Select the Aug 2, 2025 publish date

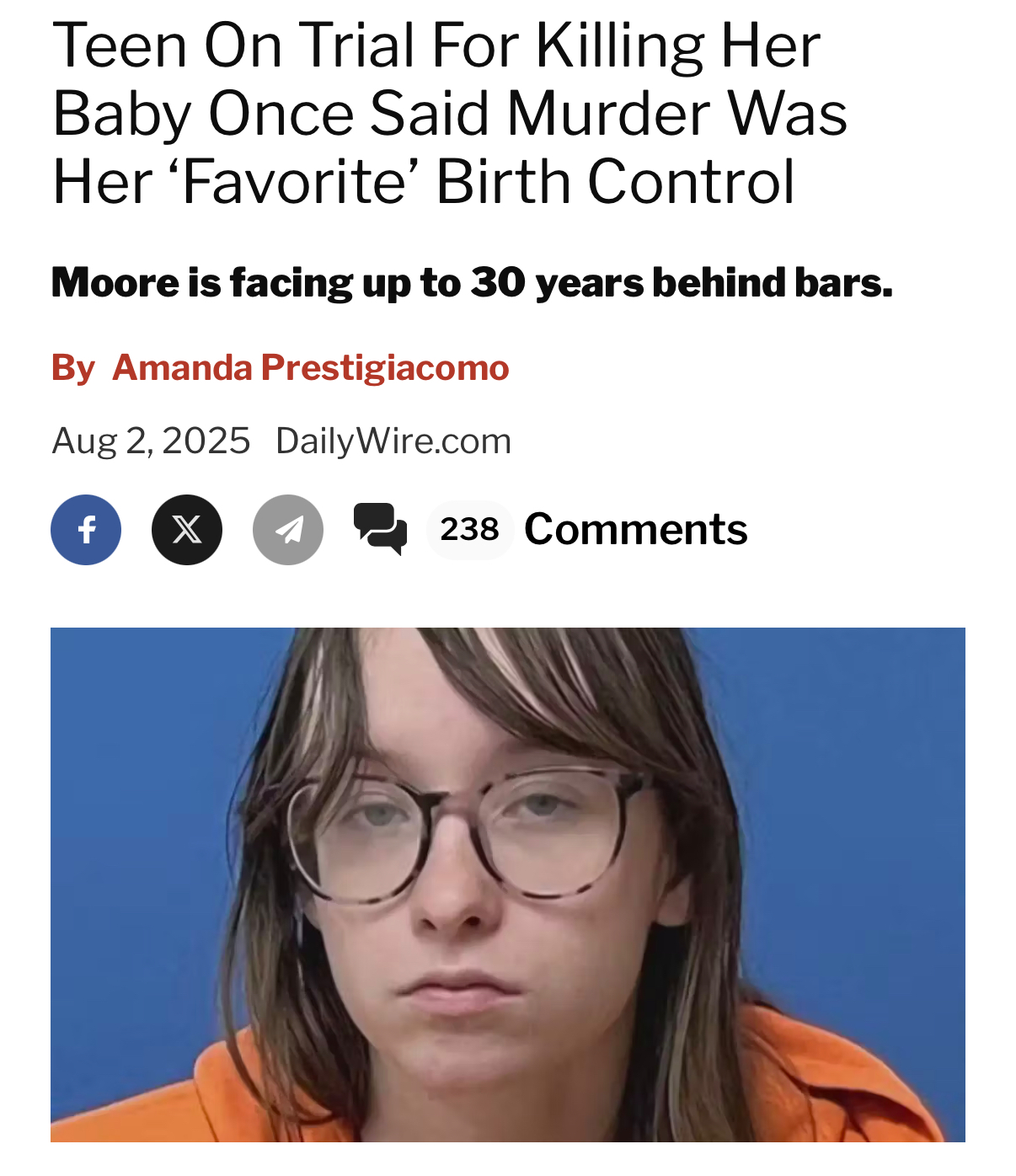coord(152,441)
